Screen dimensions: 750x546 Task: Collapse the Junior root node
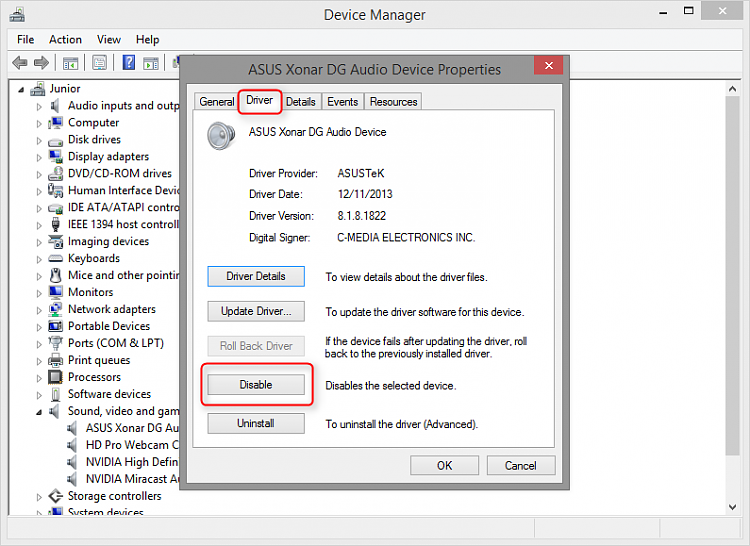21,89
